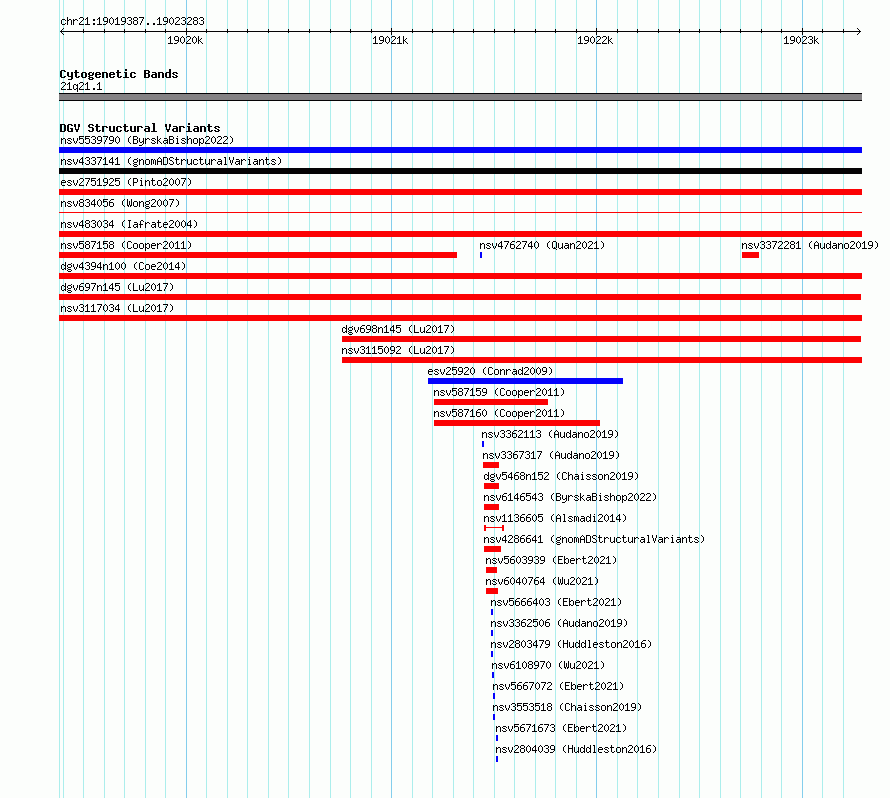
Task: Click nsv834056 (Wong2007) label
Action: [120, 203]
